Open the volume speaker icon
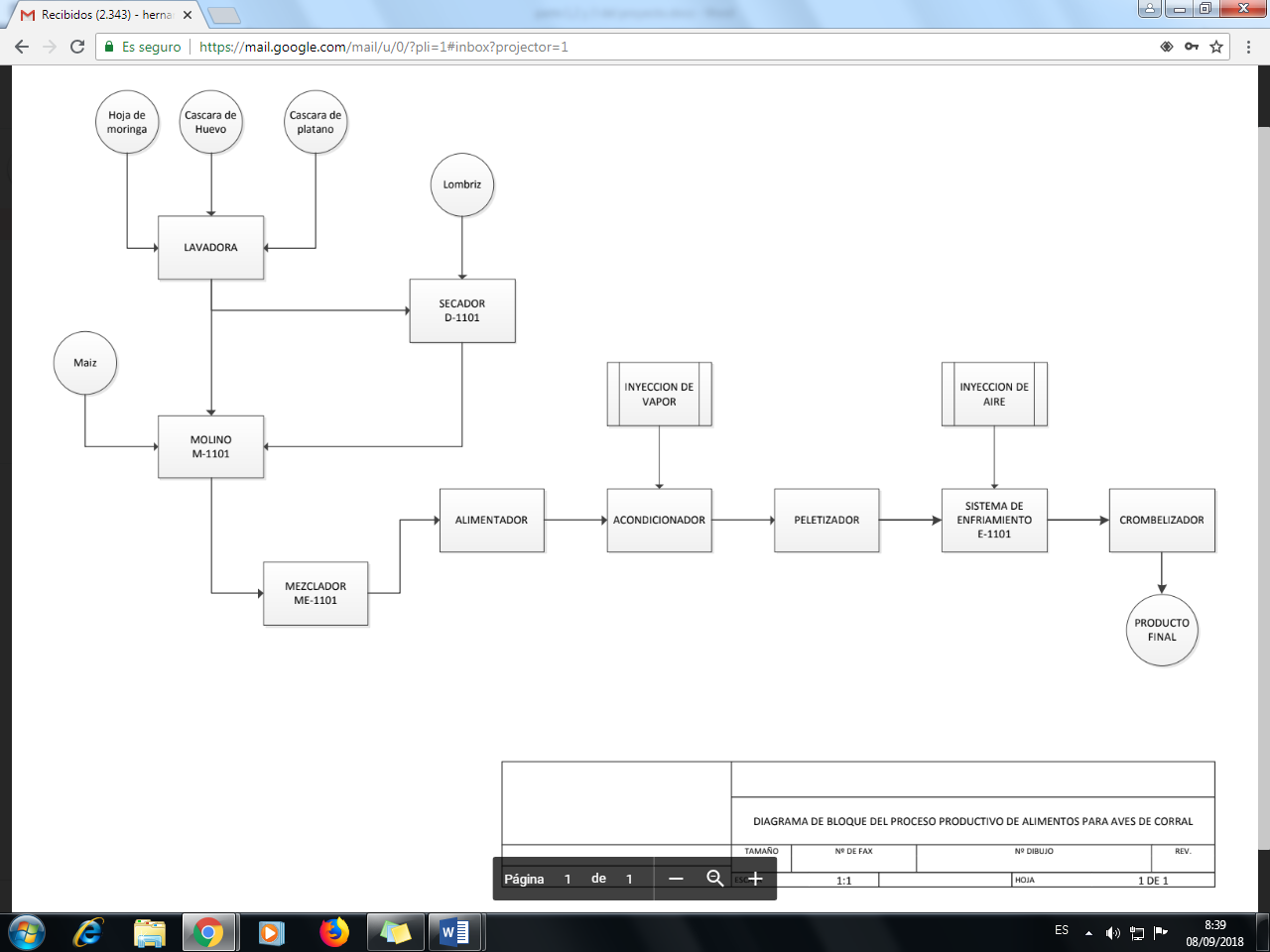The width and height of the screenshot is (1270, 952). (x=1112, y=933)
